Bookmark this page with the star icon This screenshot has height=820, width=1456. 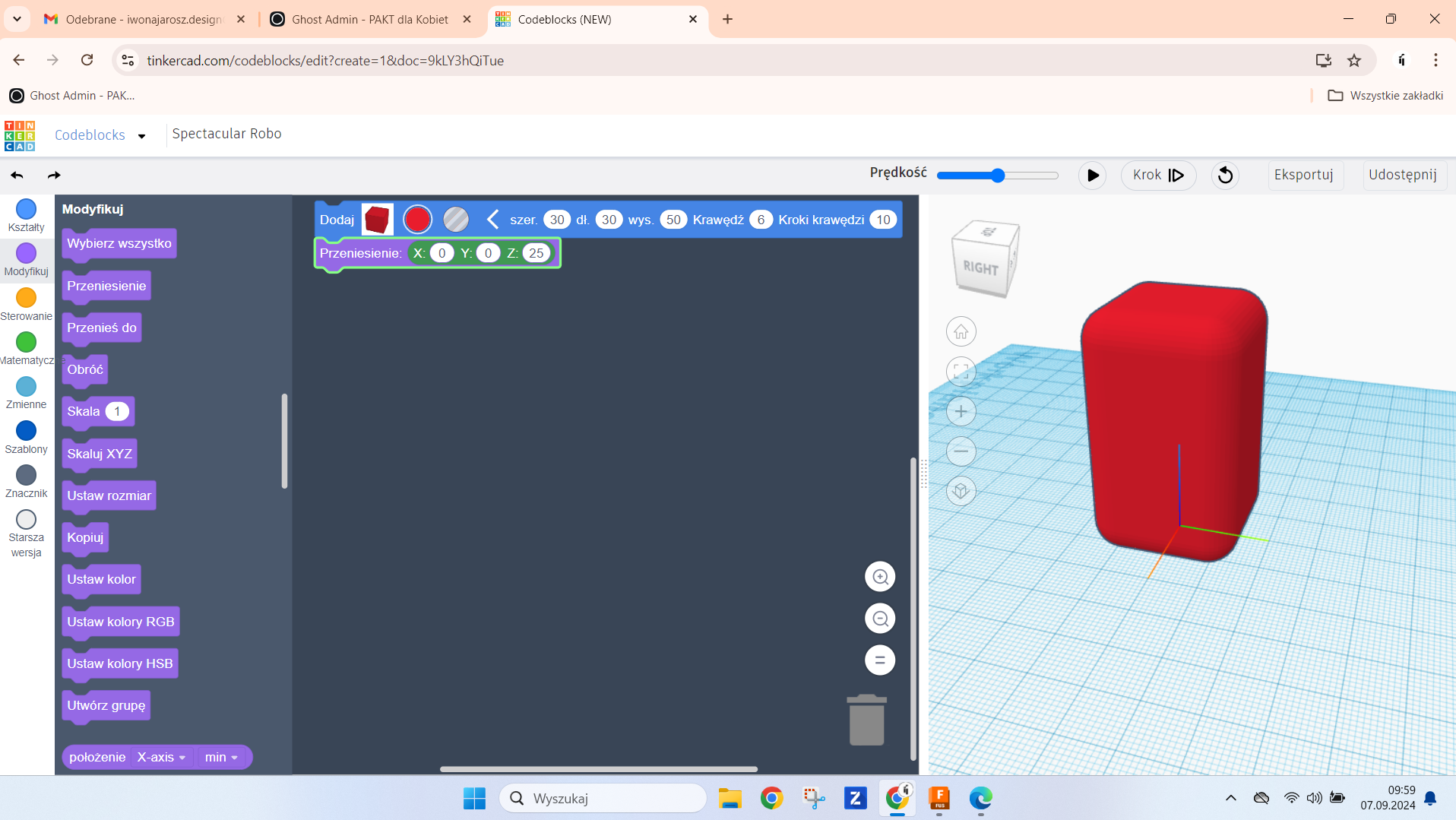pos(1353,61)
